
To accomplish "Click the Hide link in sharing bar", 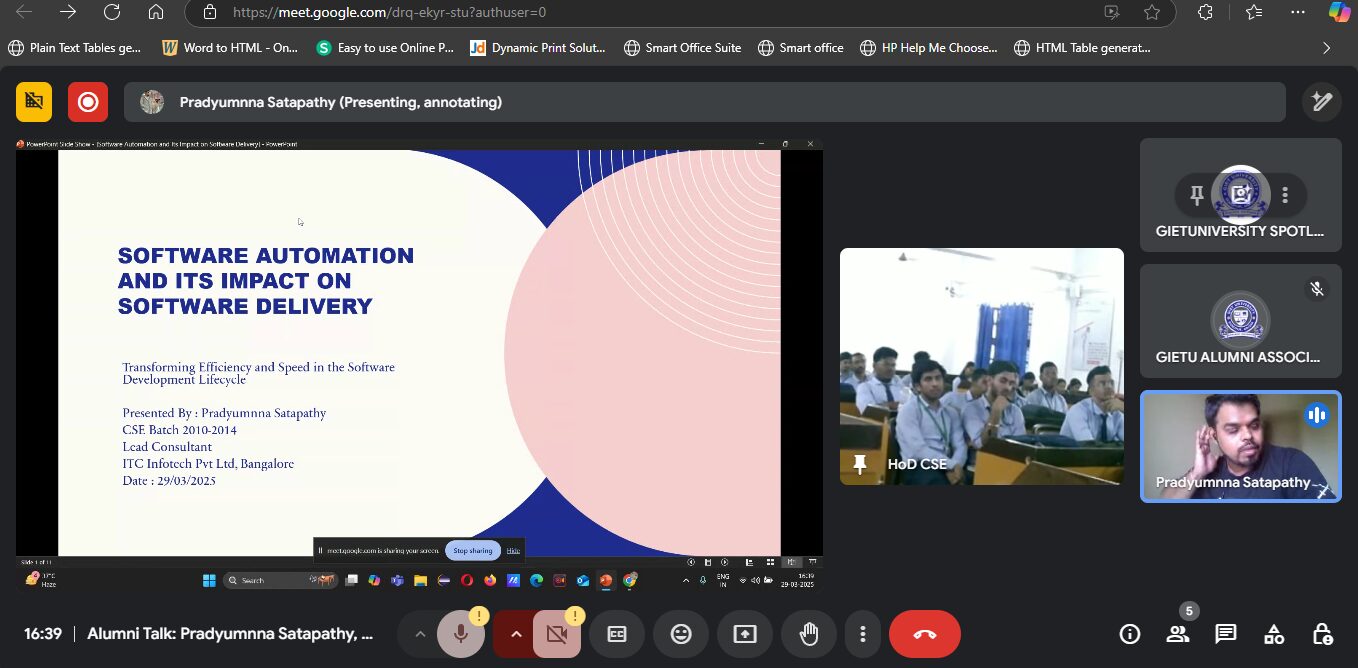I will pyautogui.click(x=513, y=550).
